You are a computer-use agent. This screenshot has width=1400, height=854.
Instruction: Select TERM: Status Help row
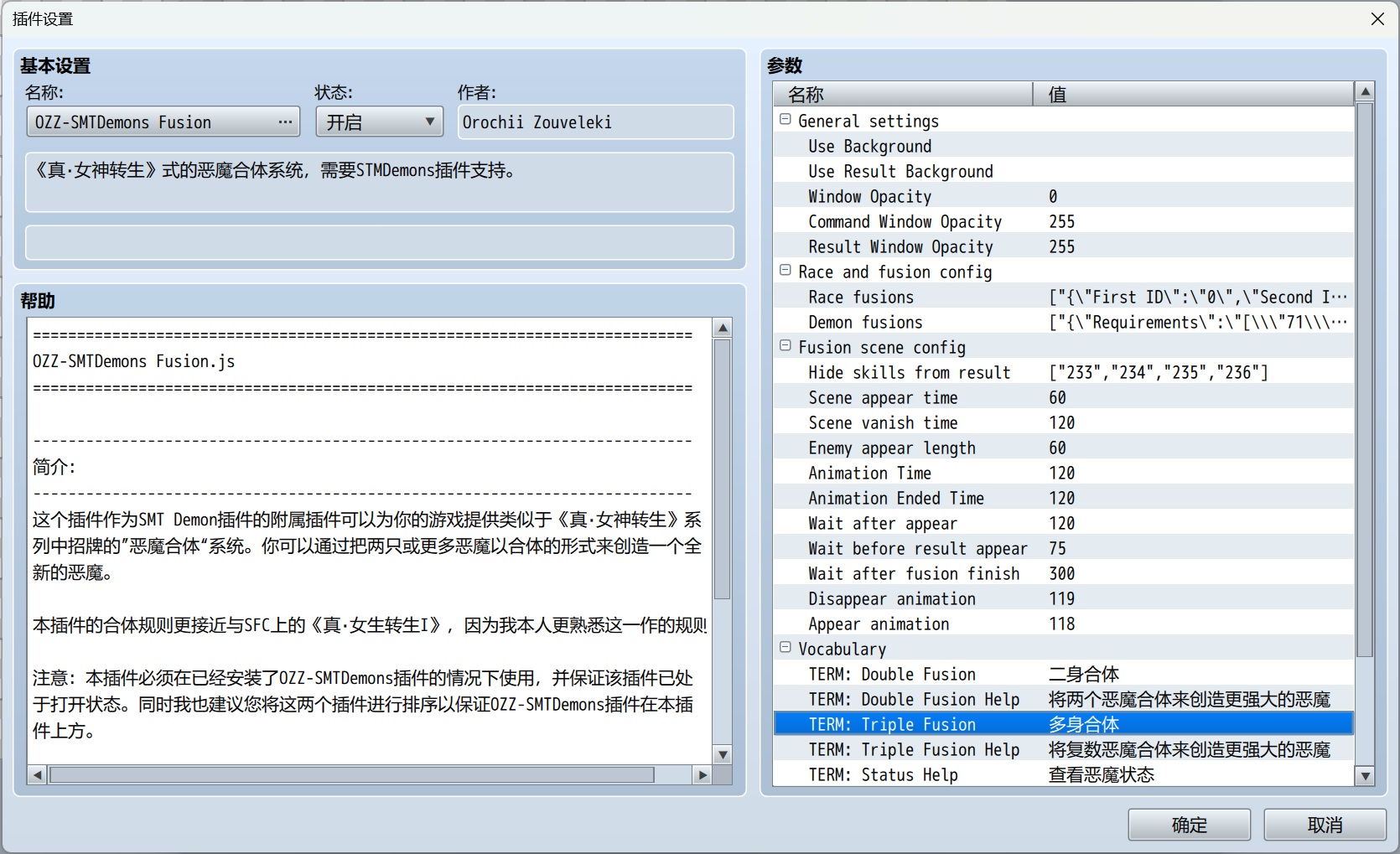1063,774
